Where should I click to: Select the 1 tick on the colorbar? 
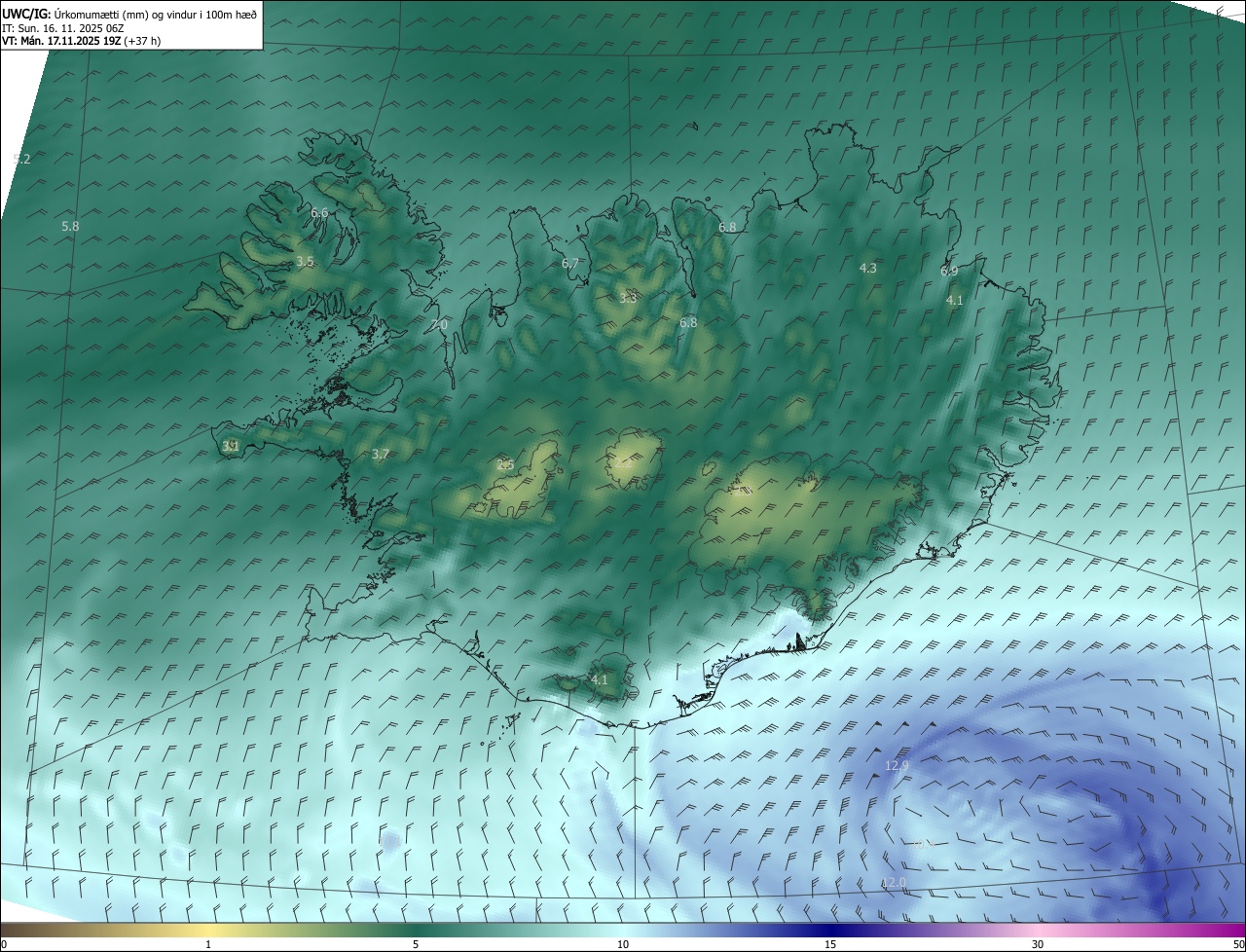pos(208,944)
